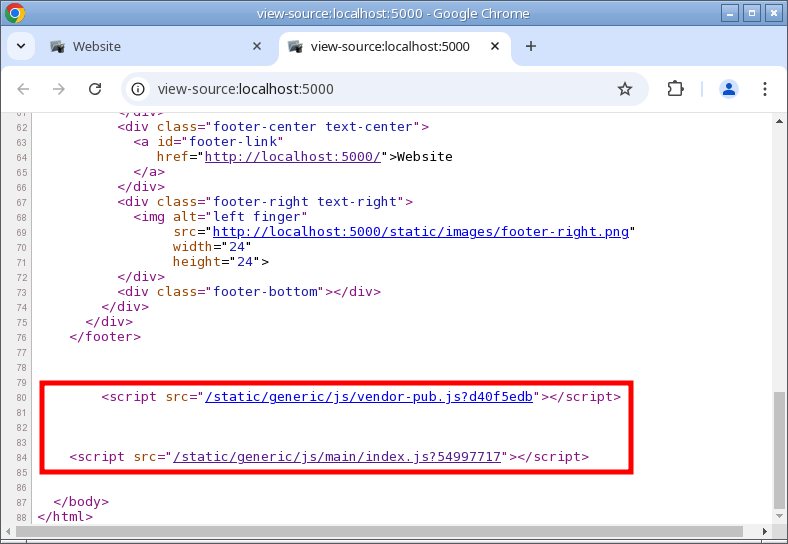Close the view-source:localhost:5000 tab
Image resolution: width=788 pixels, height=544 pixels.
[495, 46]
